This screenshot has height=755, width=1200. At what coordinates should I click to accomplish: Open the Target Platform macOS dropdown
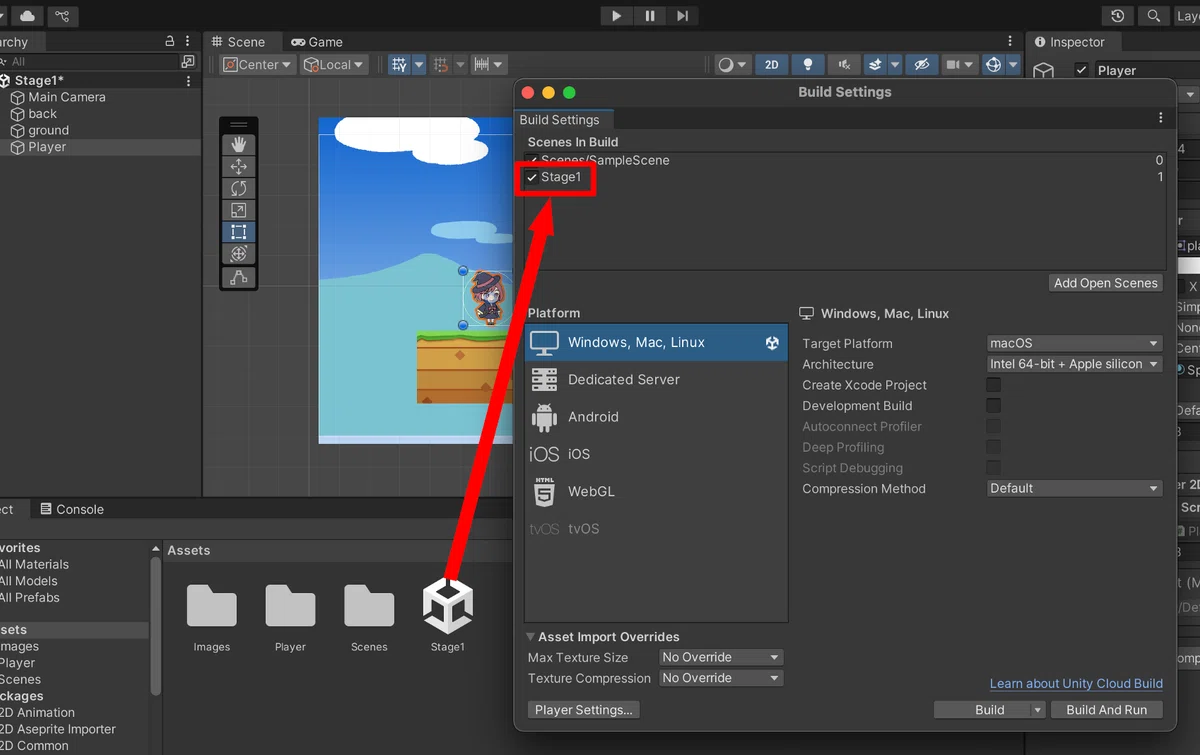click(1075, 343)
